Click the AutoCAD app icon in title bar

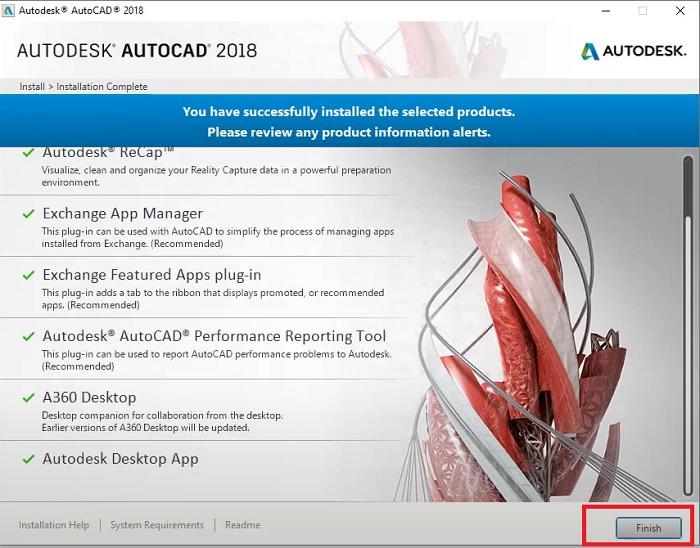(x=9, y=10)
